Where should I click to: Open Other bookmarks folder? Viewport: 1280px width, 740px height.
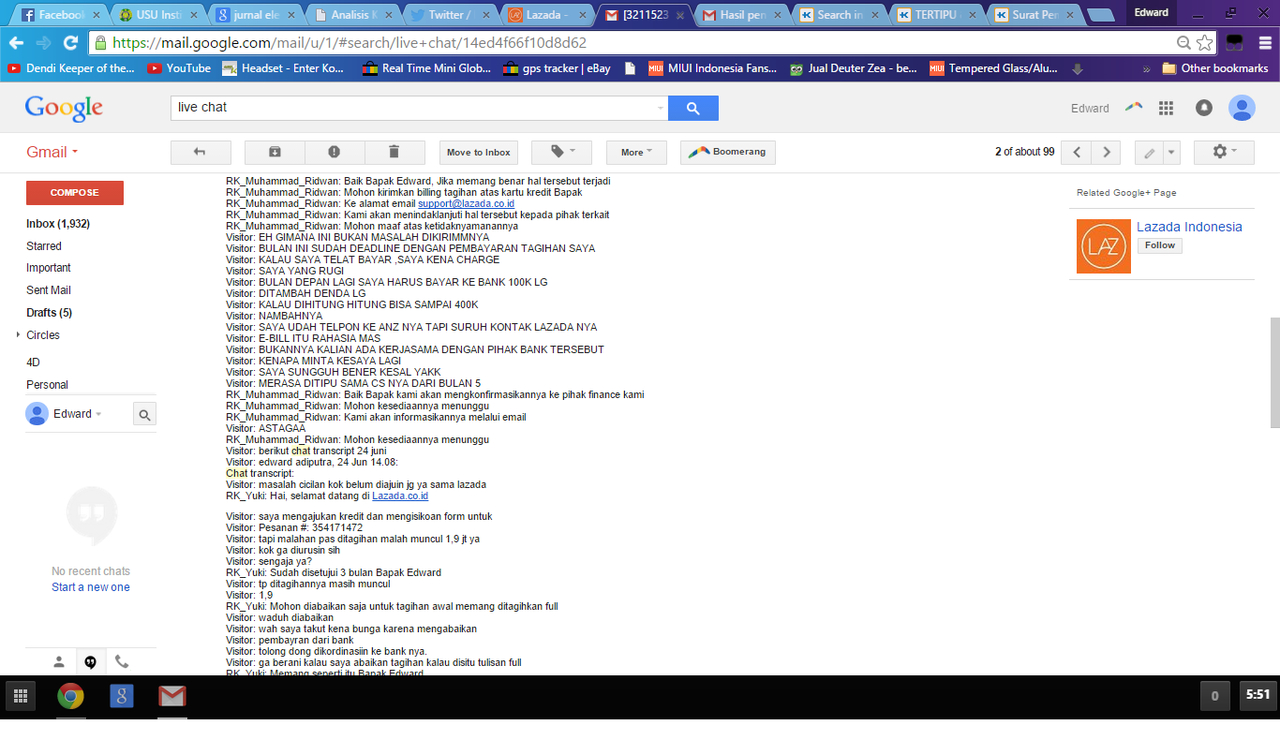point(1214,69)
